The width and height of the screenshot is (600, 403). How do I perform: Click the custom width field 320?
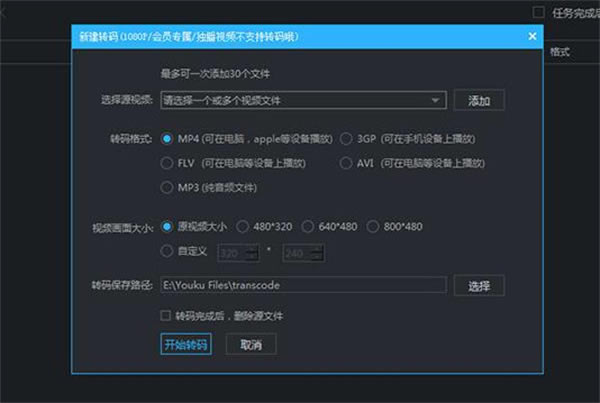coord(238,253)
